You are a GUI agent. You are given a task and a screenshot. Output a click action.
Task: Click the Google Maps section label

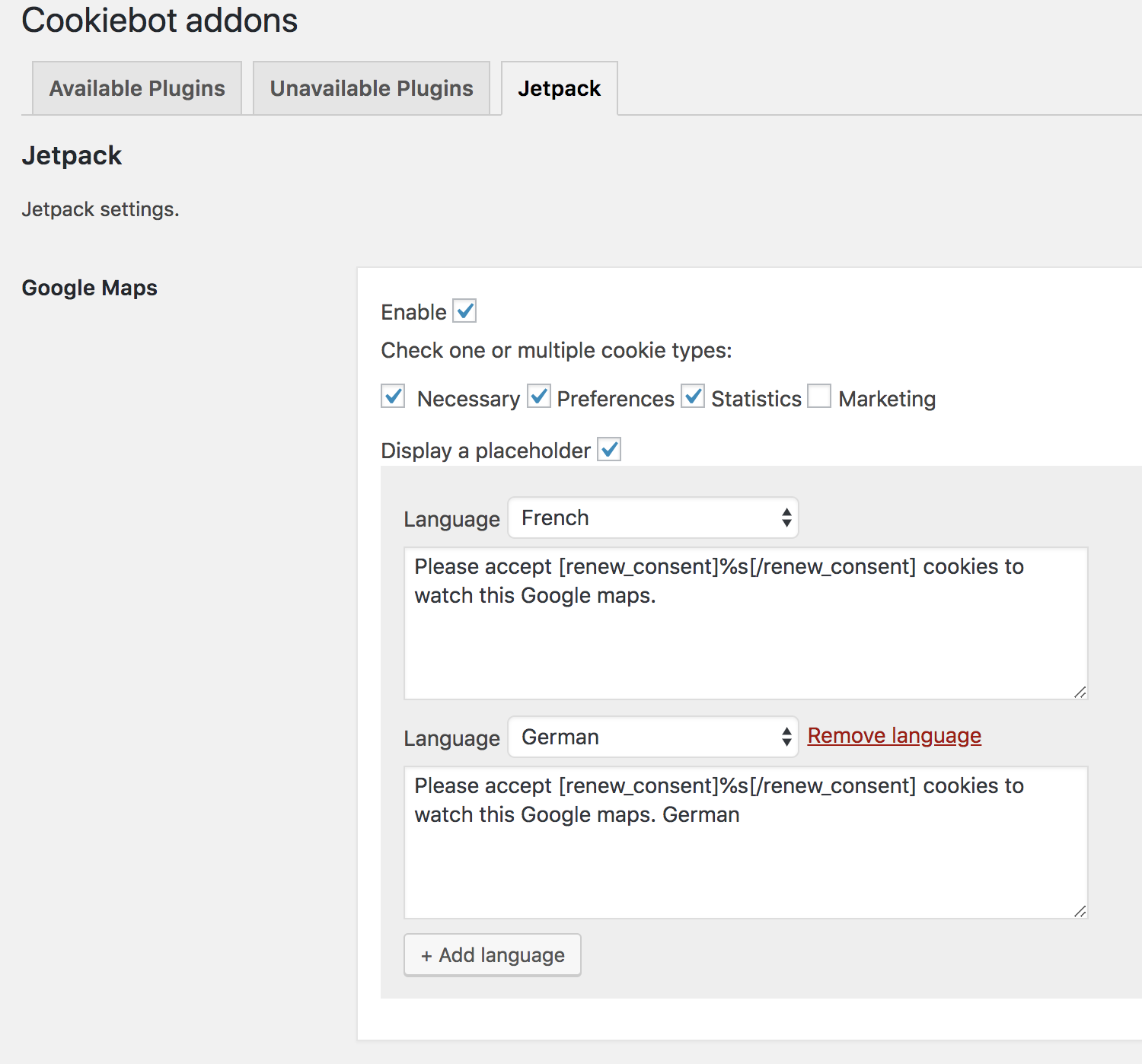90,288
